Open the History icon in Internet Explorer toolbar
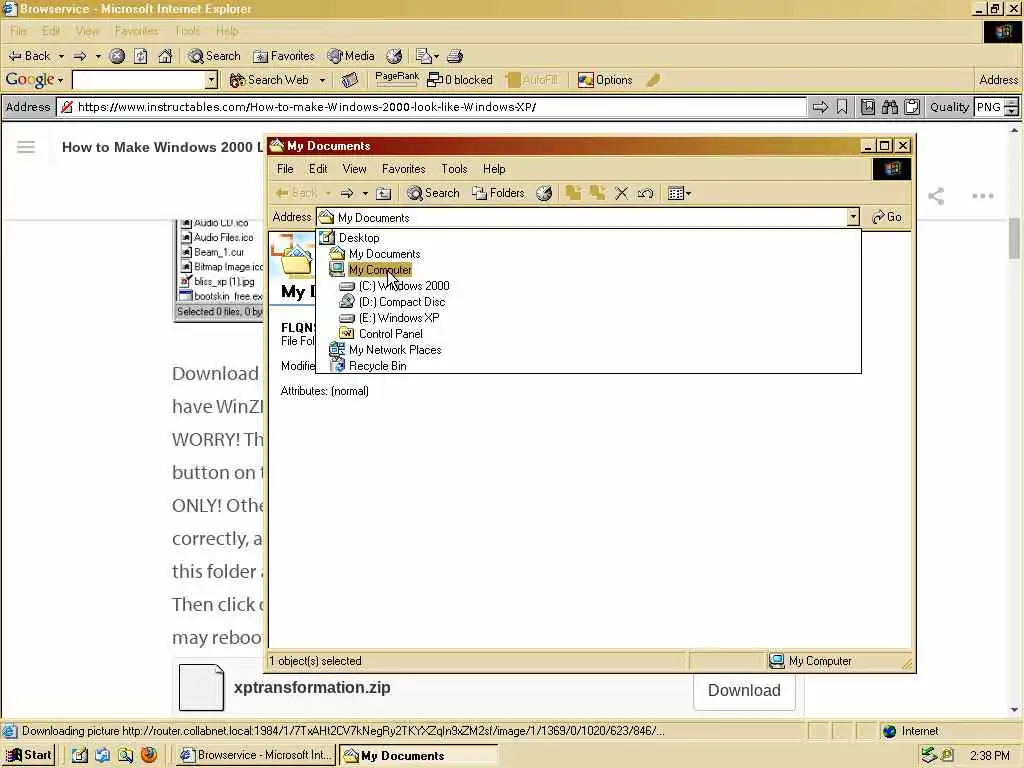 coord(394,56)
